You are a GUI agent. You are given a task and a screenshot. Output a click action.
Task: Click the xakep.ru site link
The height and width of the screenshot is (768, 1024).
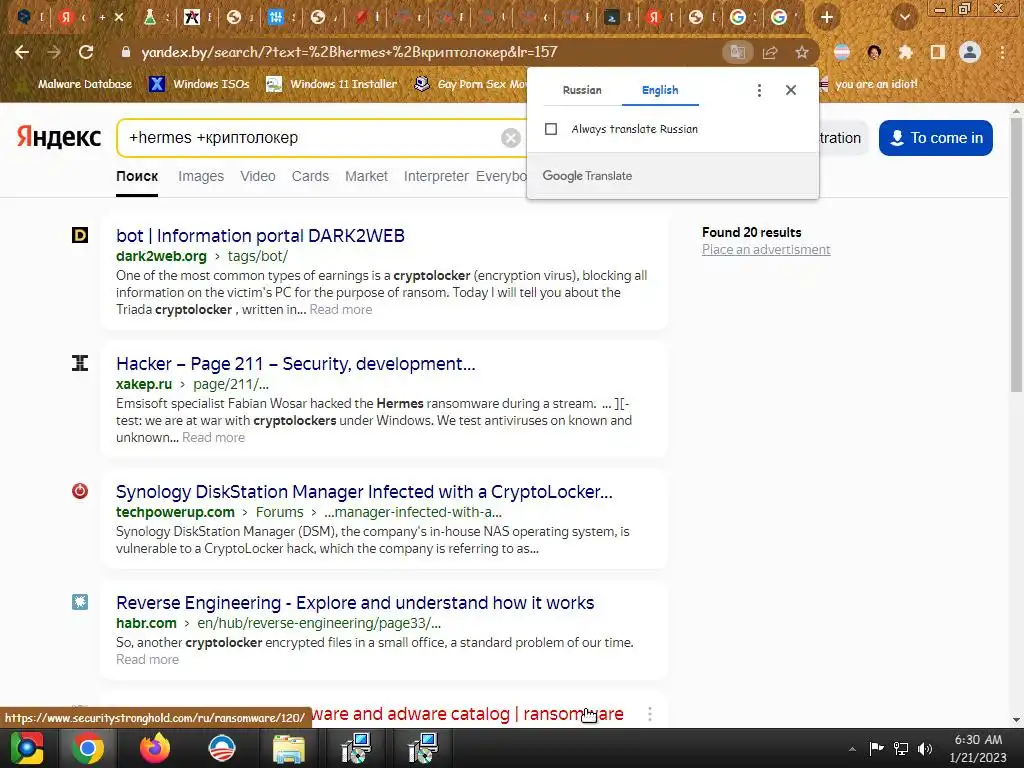click(144, 384)
